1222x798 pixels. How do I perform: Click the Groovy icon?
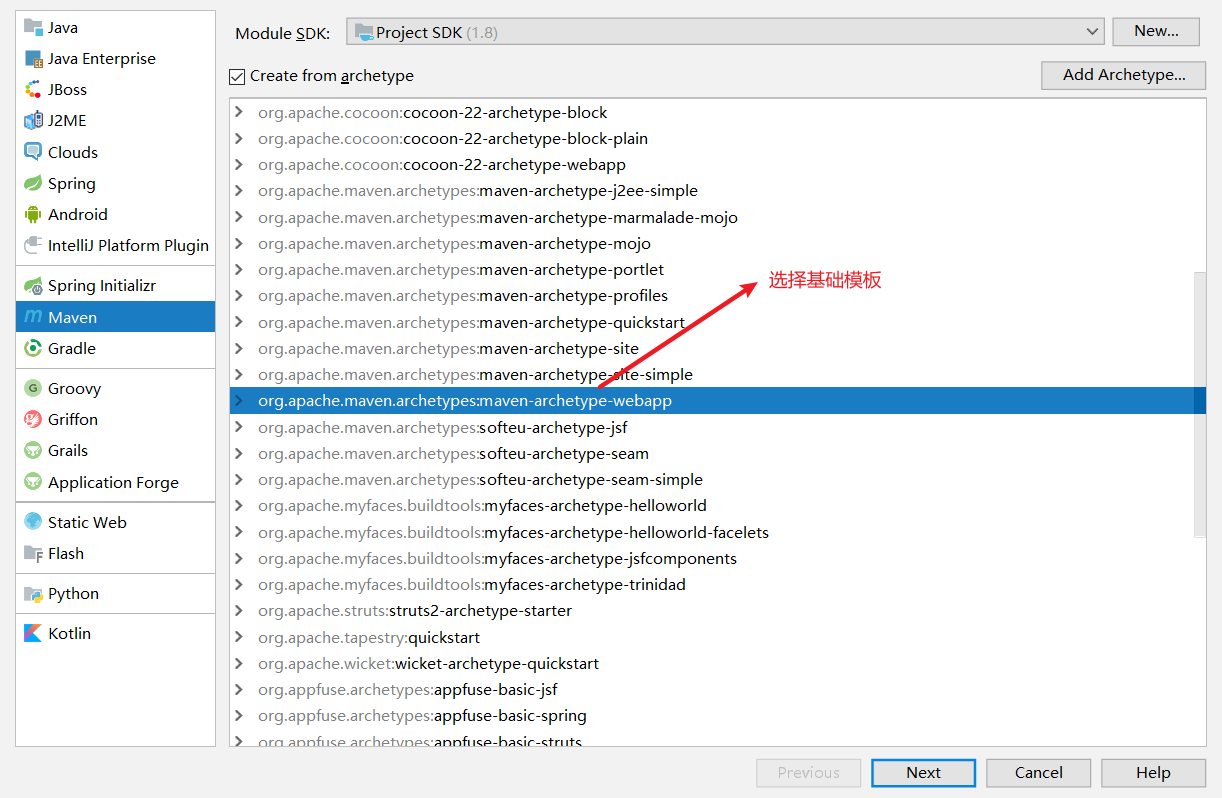pyautogui.click(x=33, y=388)
